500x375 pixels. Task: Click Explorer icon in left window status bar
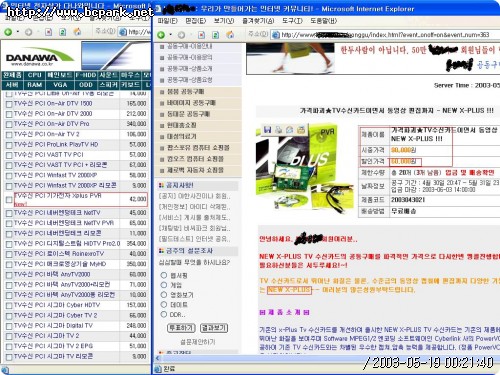5,370
